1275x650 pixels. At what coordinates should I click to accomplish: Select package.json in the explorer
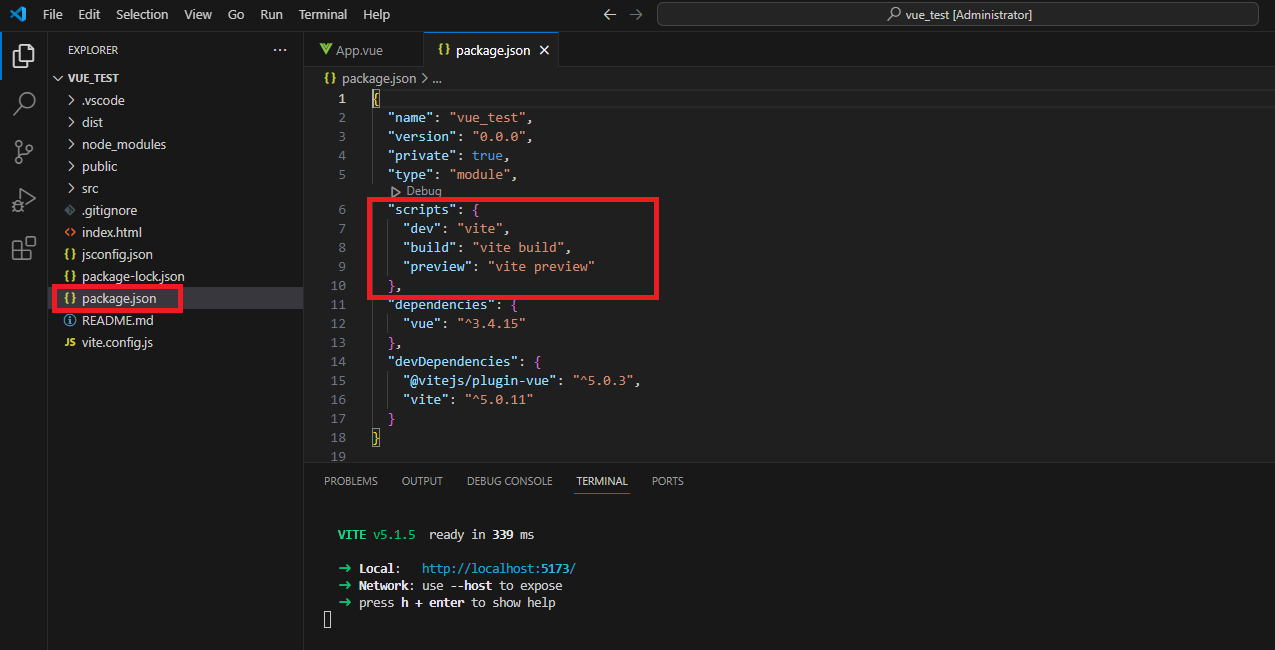pos(176,298)
